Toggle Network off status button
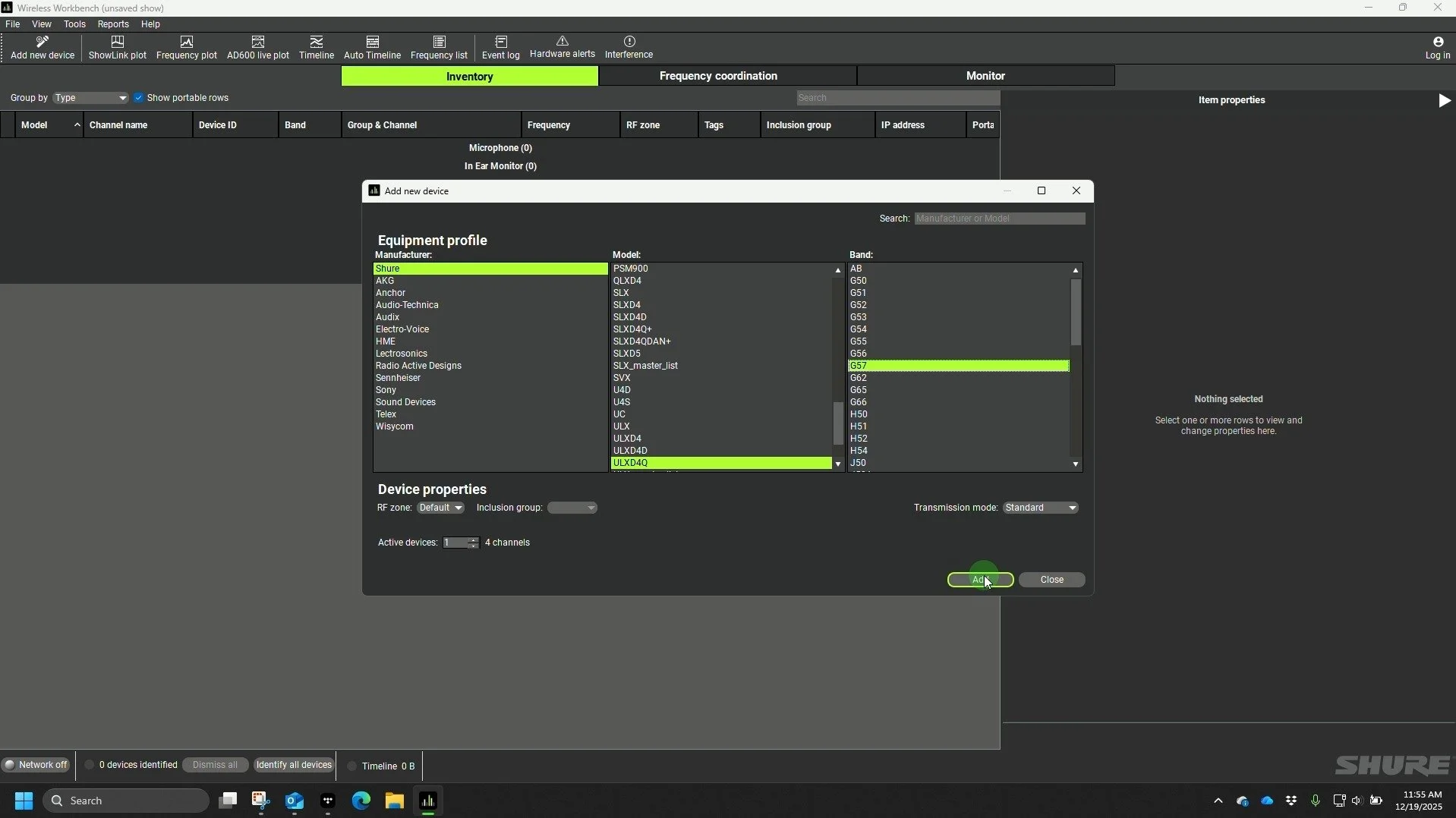Viewport: 1456px width, 818px height. tap(36, 765)
